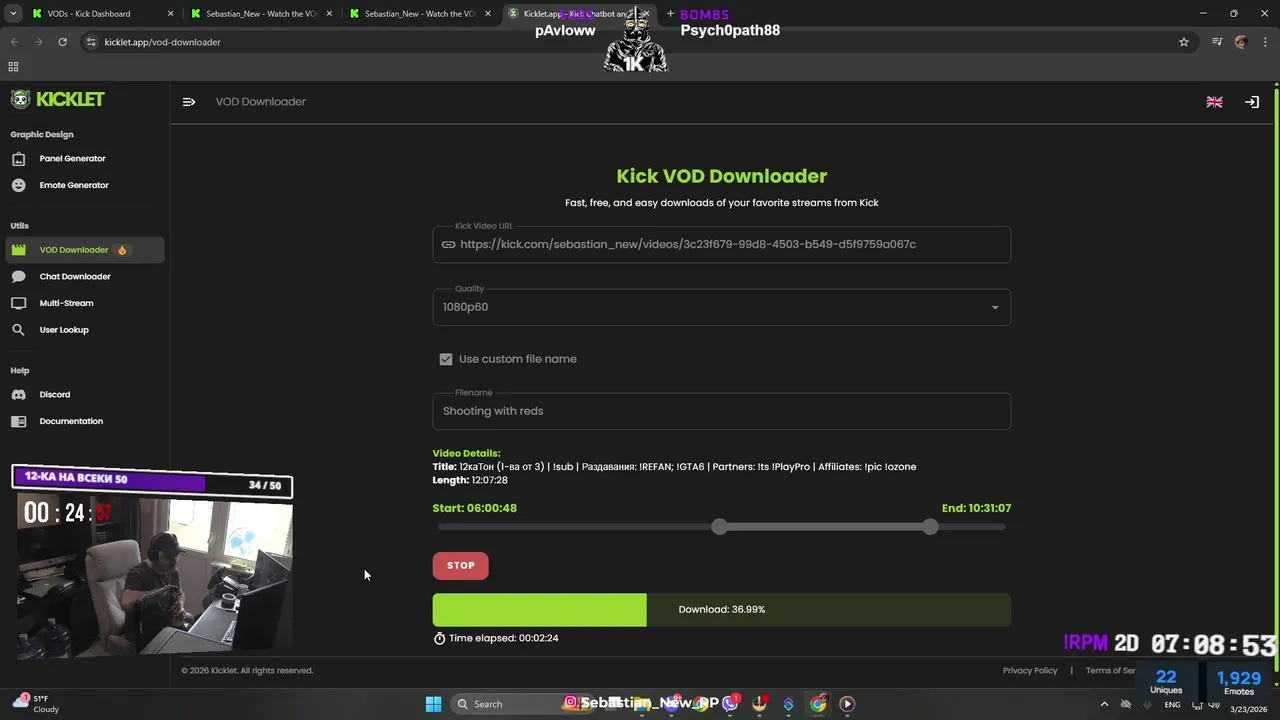Viewport: 1280px width, 720px height.
Task: Open the Quality 1080p60 dropdown
Action: click(x=721, y=307)
